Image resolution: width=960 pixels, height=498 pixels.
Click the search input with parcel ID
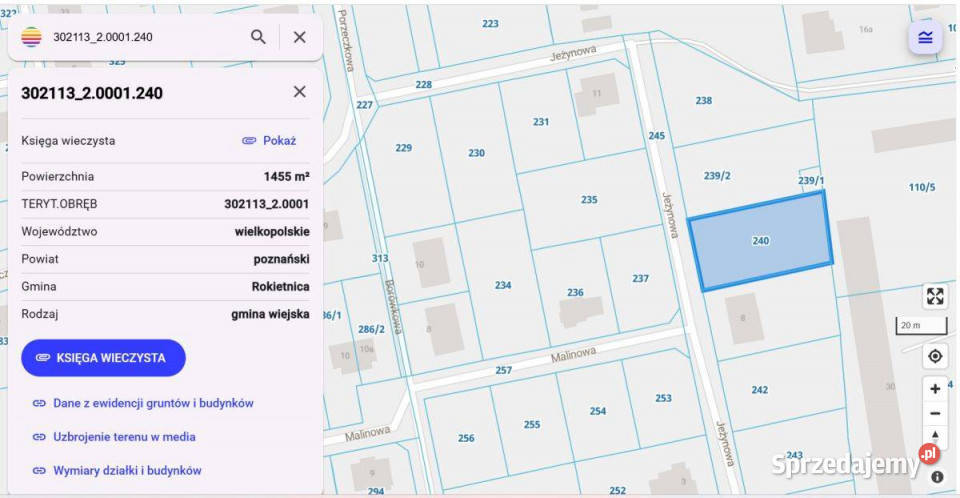(147, 37)
